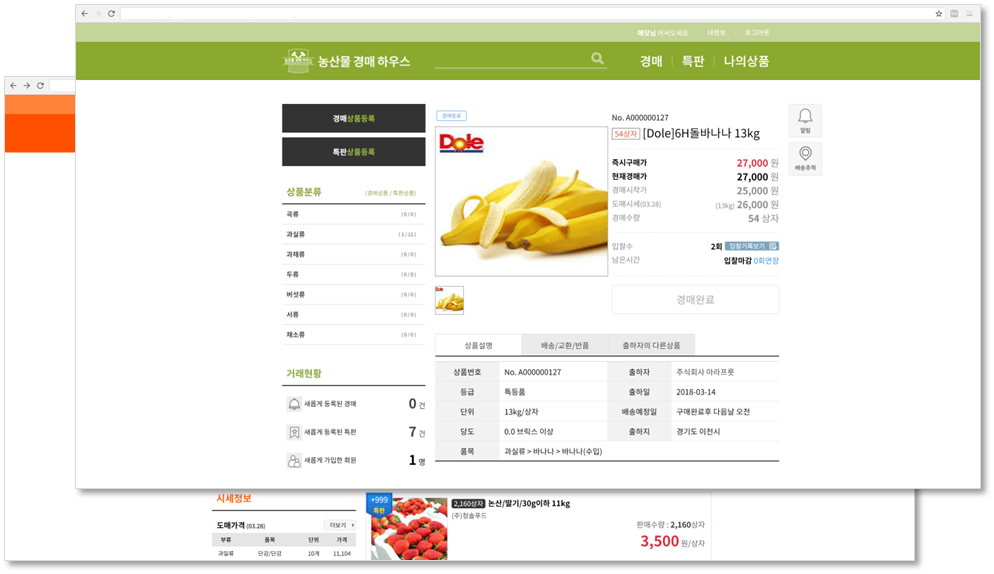Reload the rear browser window

40,85
